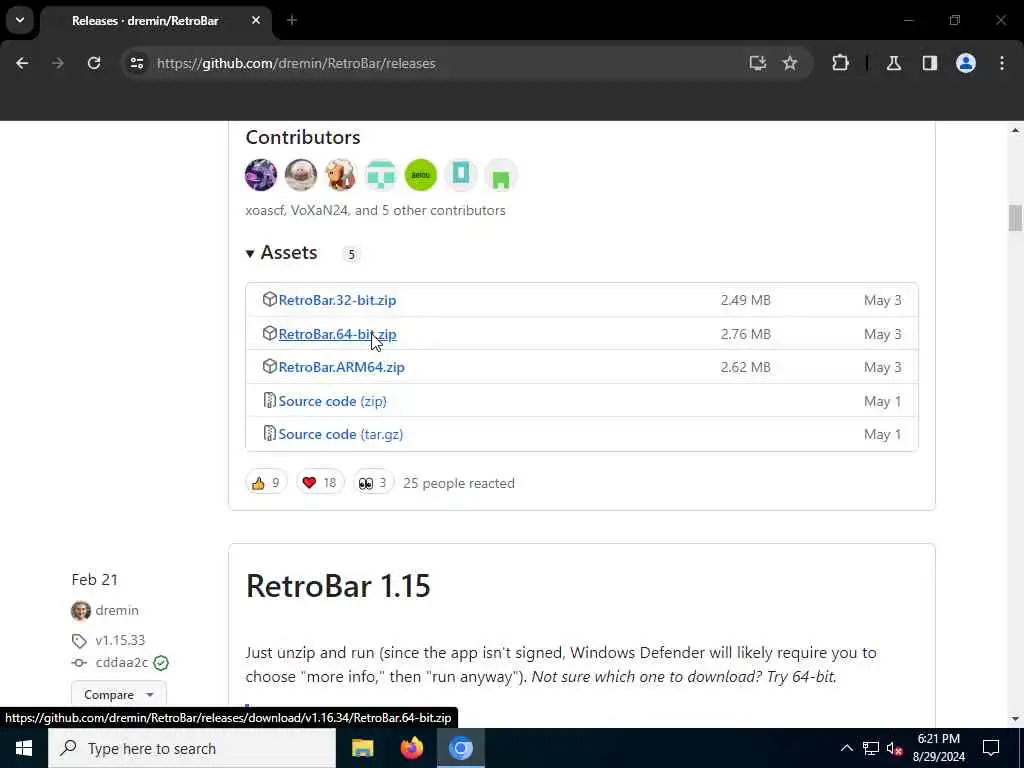Image resolution: width=1024 pixels, height=768 pixels.
Task: Select the Releases · dremin/RetroBar tab
Action: click(145, 21)
